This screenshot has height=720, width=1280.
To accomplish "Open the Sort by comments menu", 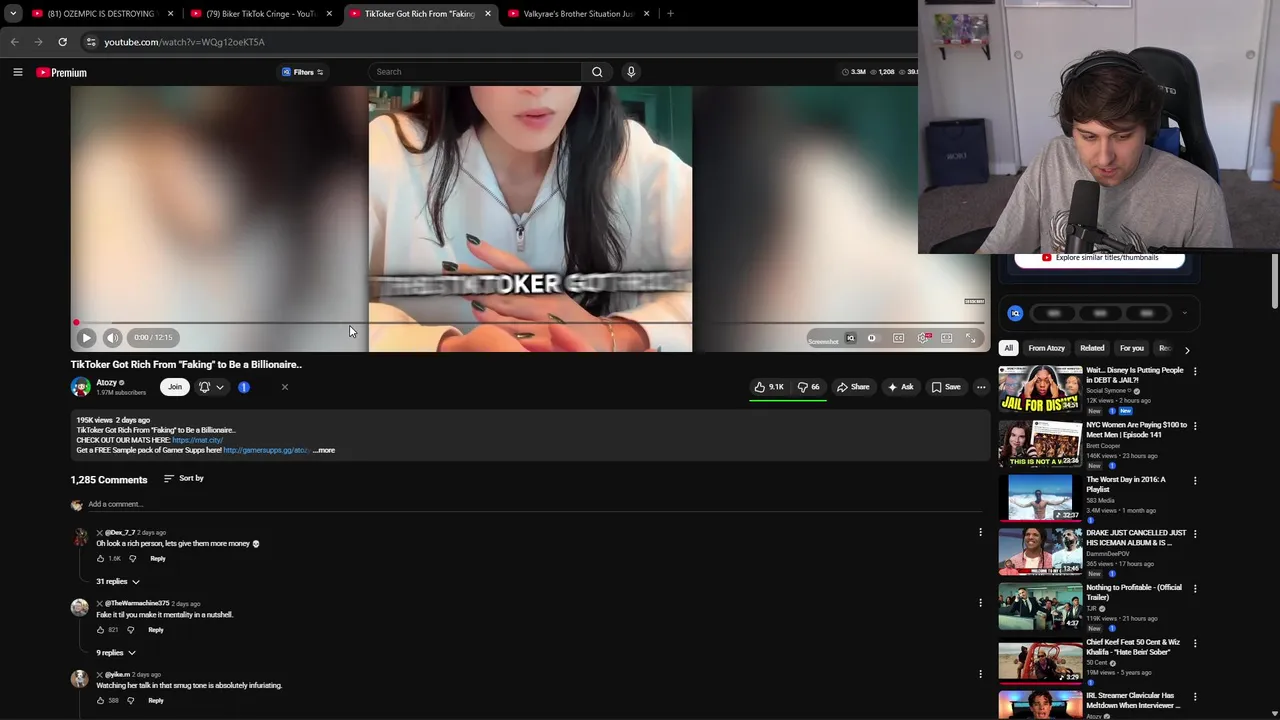I will click(184, 479).
